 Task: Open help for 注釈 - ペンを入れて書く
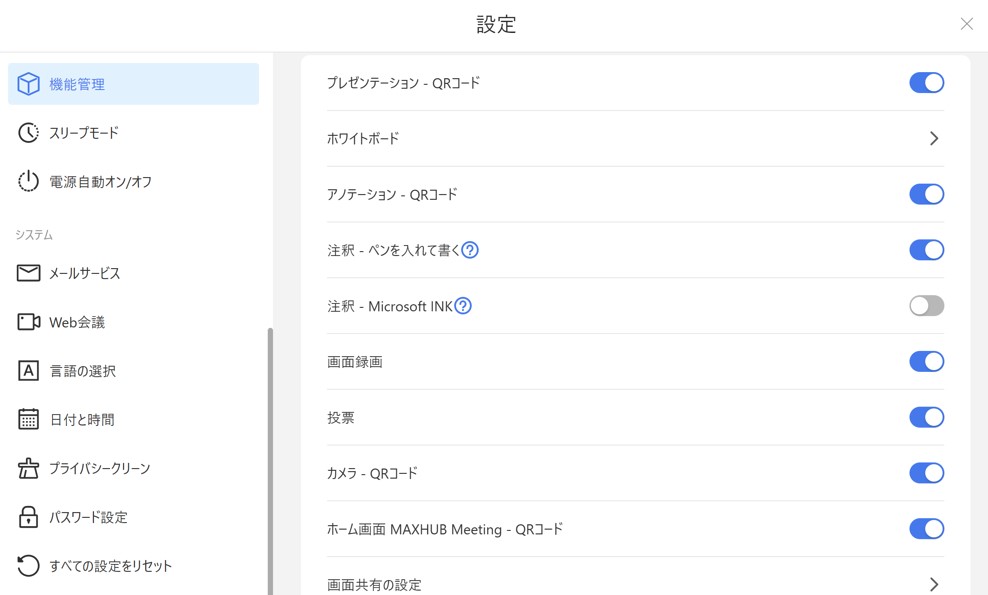(470, 250)
